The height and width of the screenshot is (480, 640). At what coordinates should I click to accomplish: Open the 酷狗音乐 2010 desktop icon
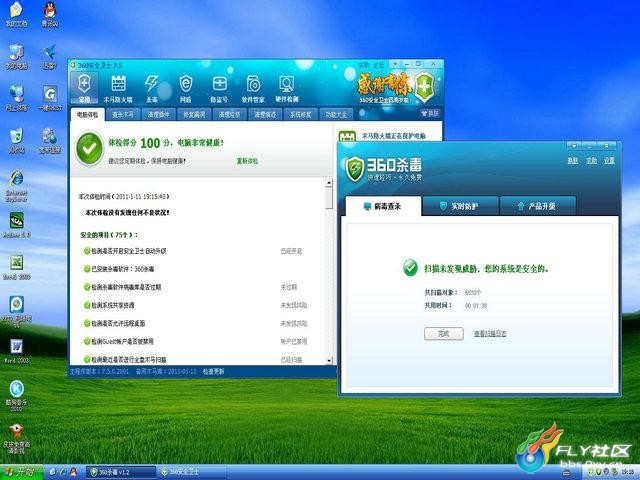point(16,395)
